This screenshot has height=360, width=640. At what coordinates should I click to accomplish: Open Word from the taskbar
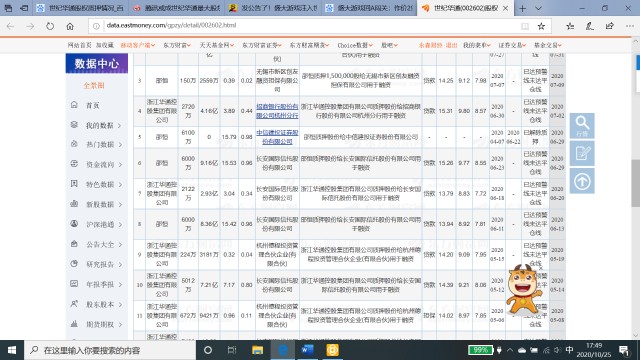[x=307, y=350]
